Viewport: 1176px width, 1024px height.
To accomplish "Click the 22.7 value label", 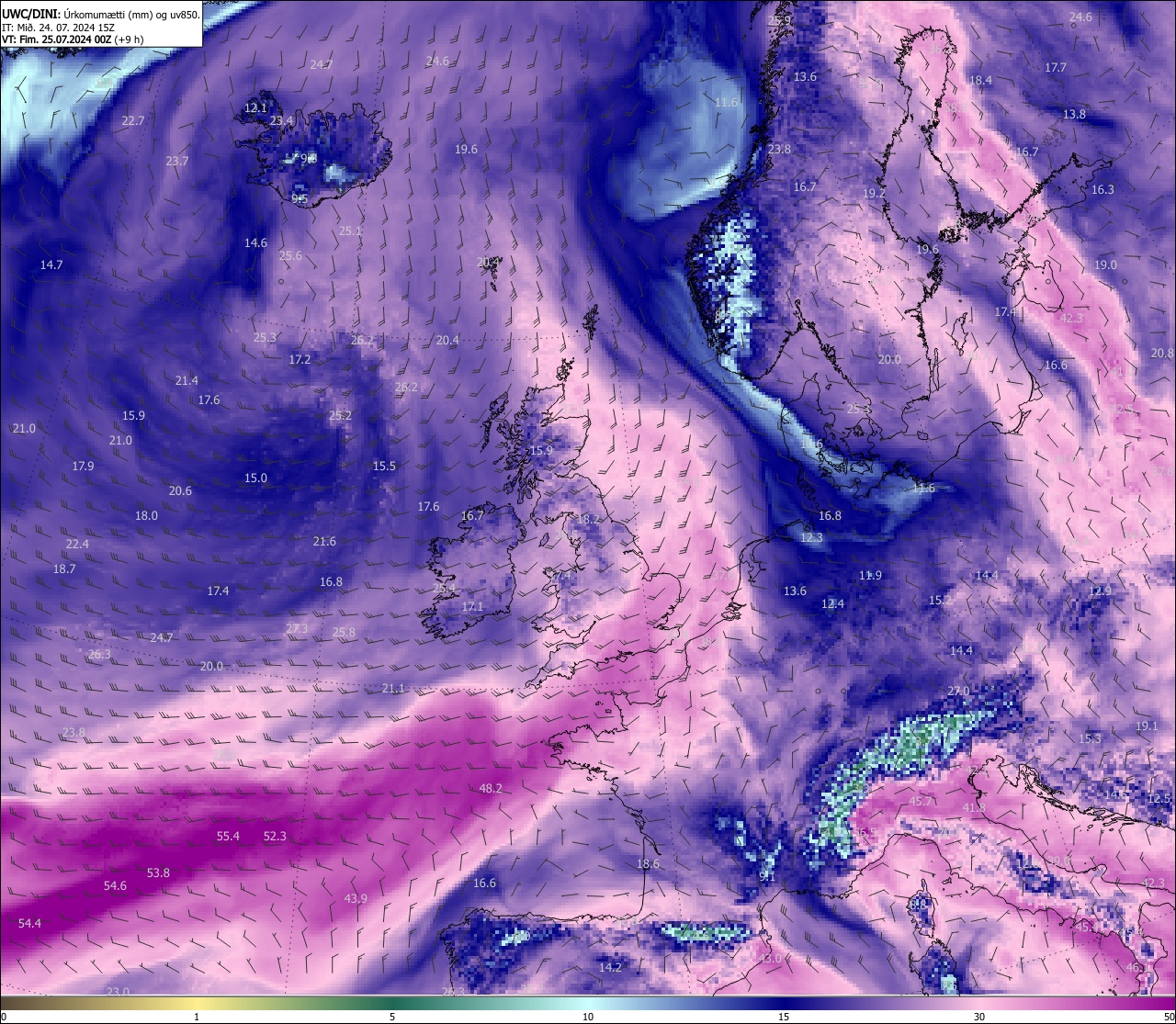I will click(133, 120).
